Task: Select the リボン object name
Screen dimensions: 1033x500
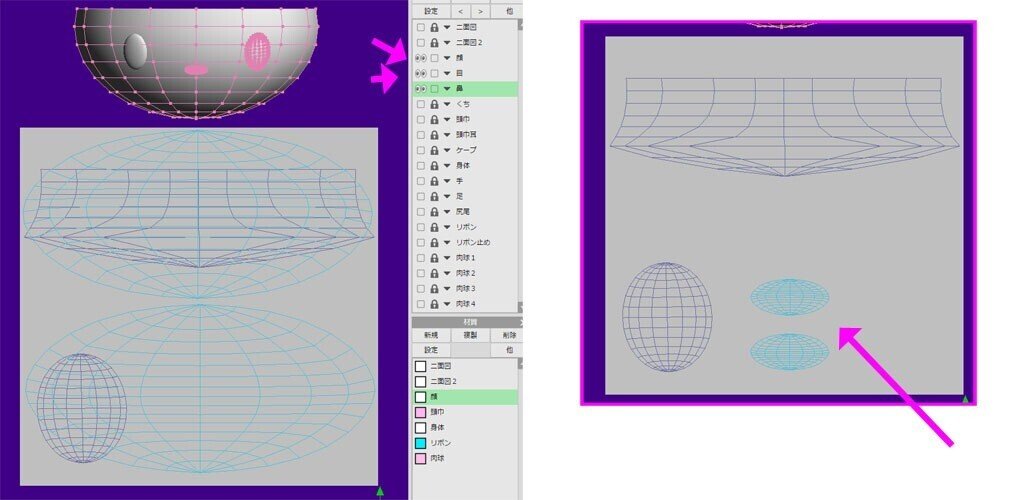Action: [x=466, y=227]
